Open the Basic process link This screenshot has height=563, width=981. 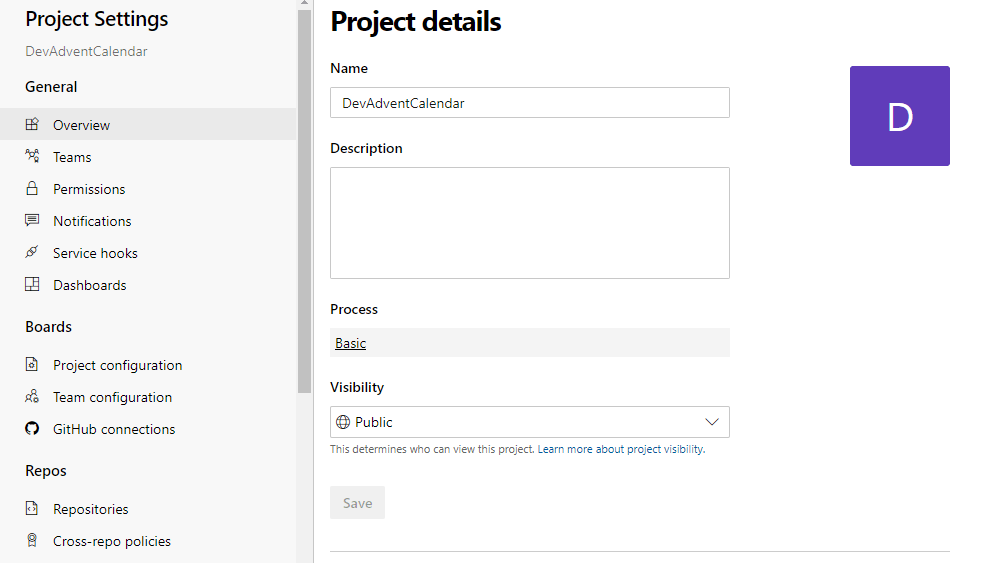351,343
